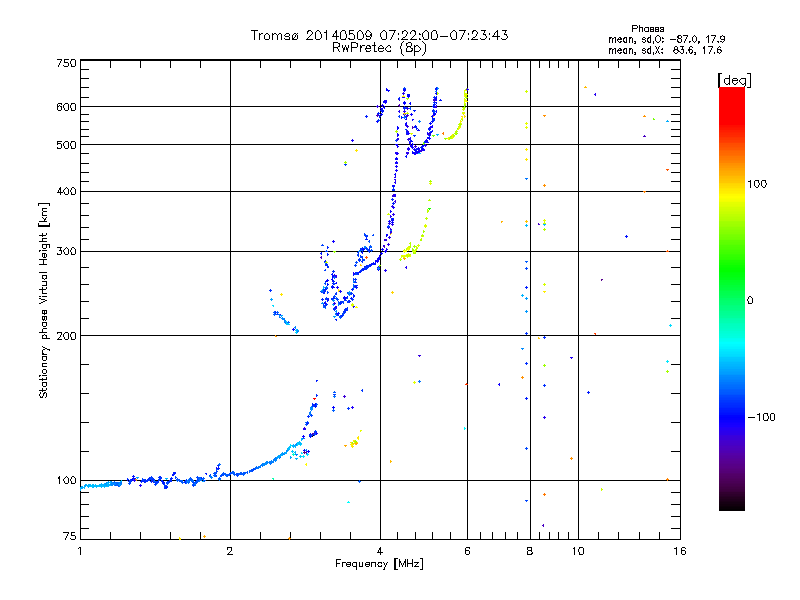Click the y-axis tick label '500'
Screen dimensions: 800x600
[67, 145]
